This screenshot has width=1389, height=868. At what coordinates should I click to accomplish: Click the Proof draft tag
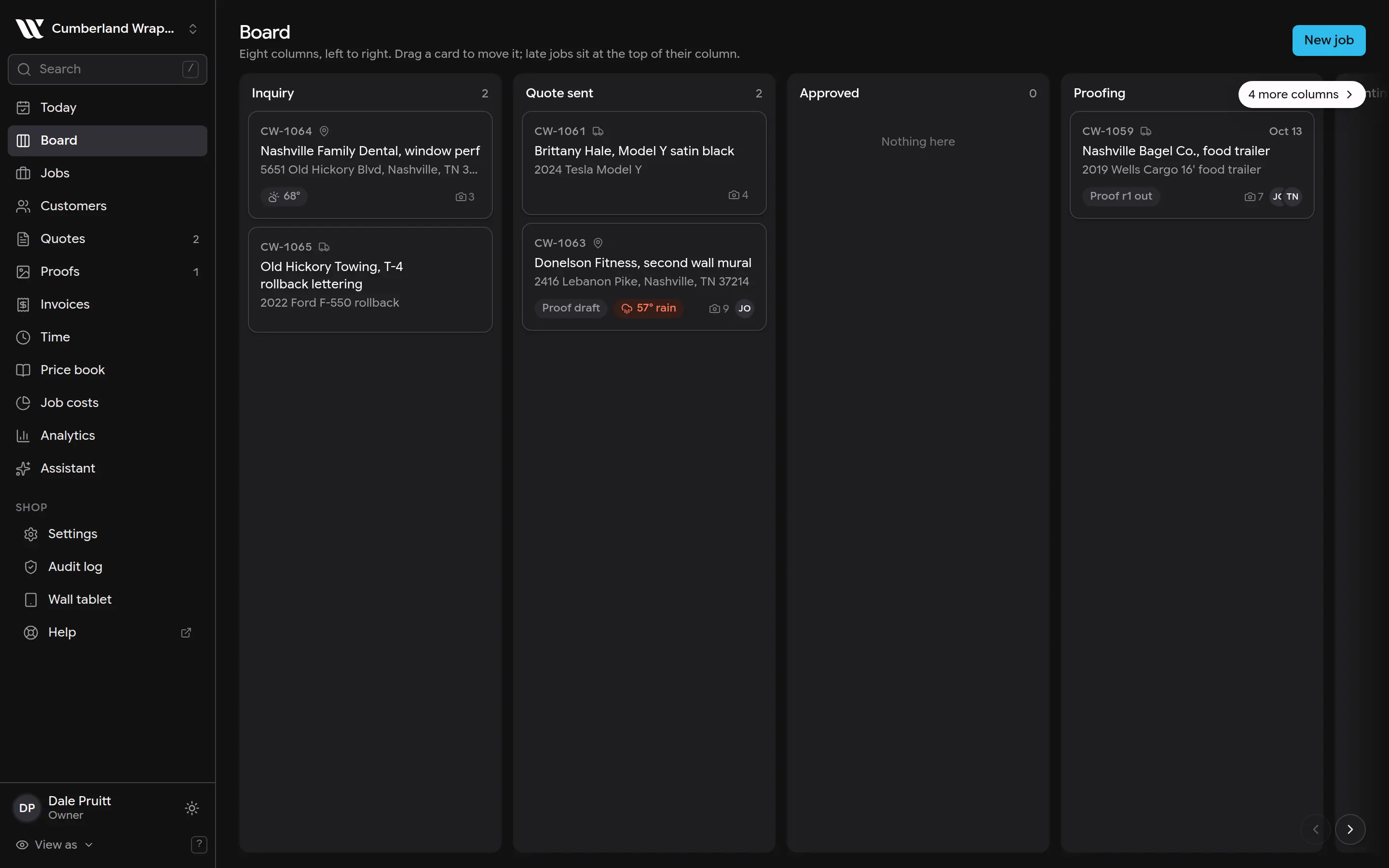tap(571, 308)
